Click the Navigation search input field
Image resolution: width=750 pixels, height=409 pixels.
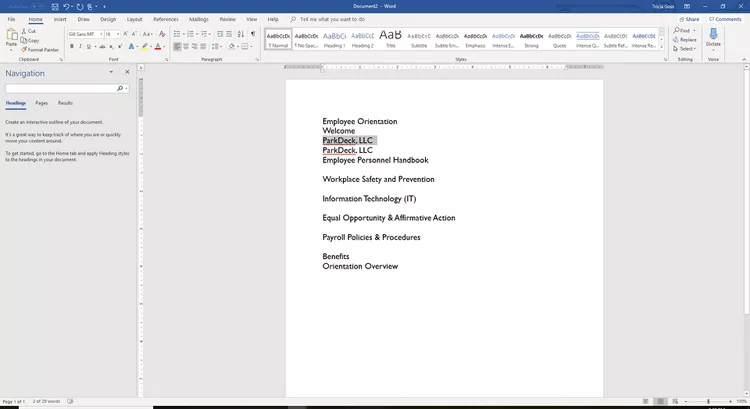tap(61, 88)
